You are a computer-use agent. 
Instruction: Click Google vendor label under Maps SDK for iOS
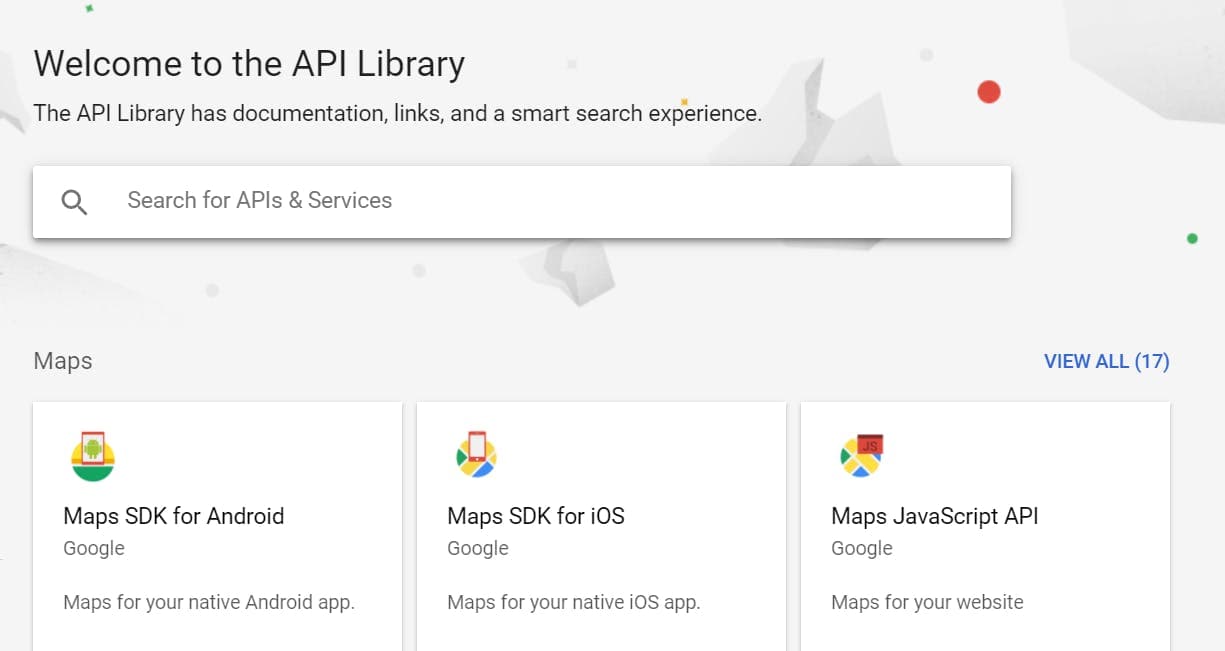478,548
